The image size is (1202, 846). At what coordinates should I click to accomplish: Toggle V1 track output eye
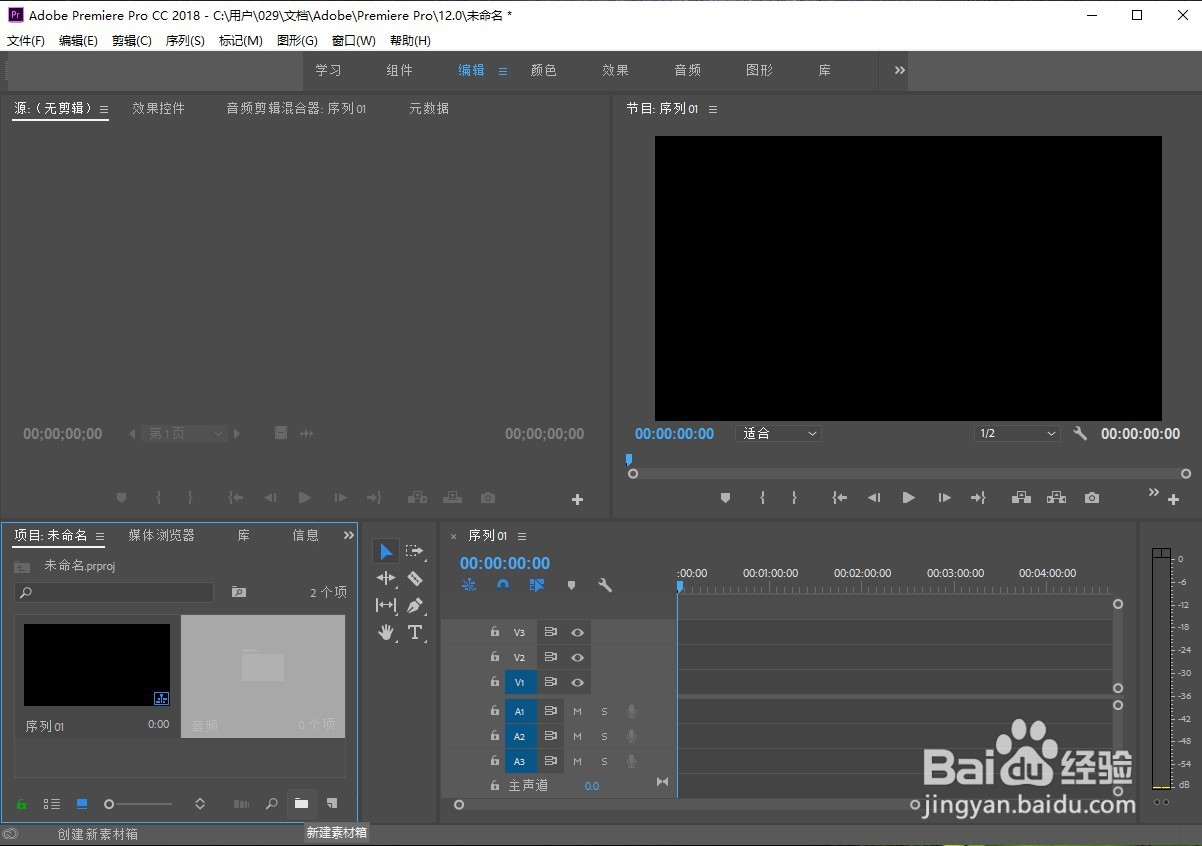(x=577, y=682)
